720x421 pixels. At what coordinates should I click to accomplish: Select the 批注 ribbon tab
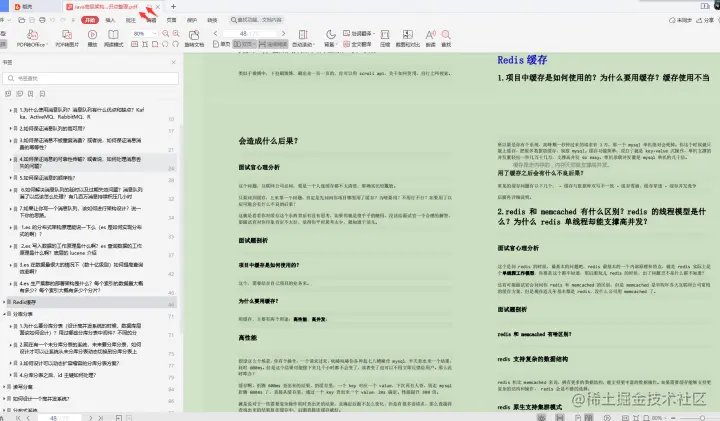point(131,20)
